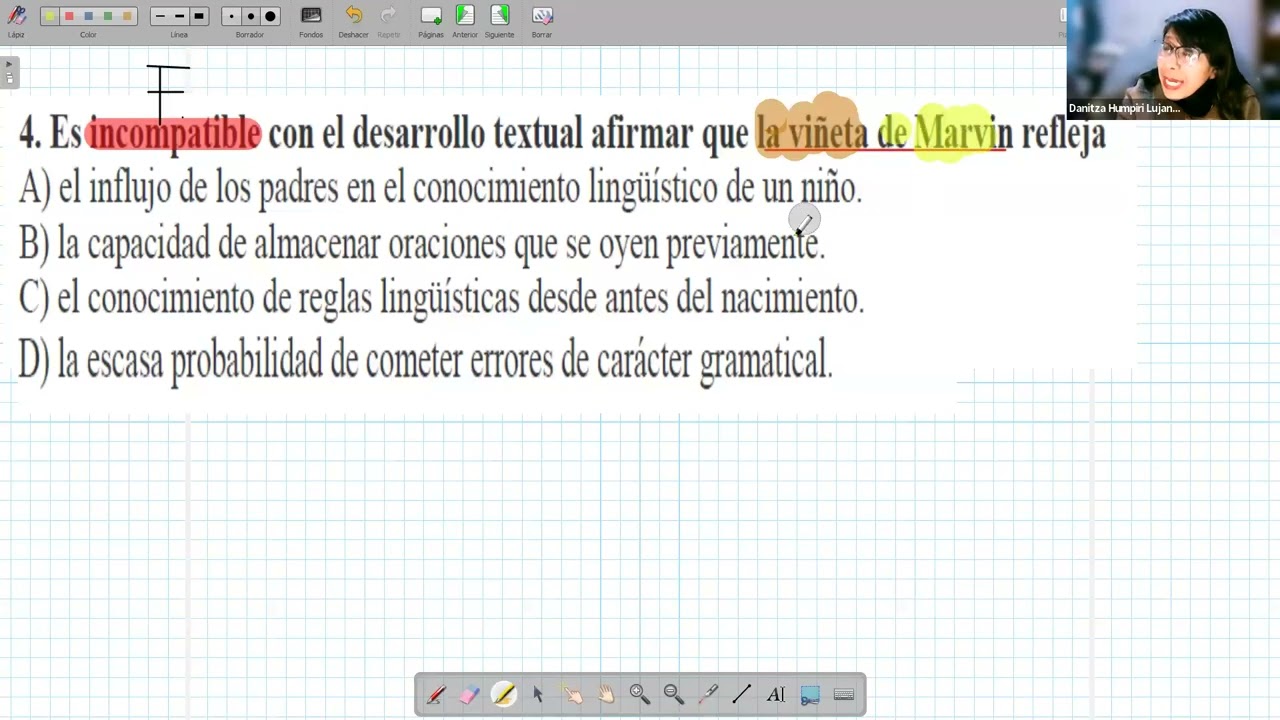Viewport: 1280px width, 720px height.
Task: Click answer option A about "influjo de los padres"
Action: coord(440,189)
